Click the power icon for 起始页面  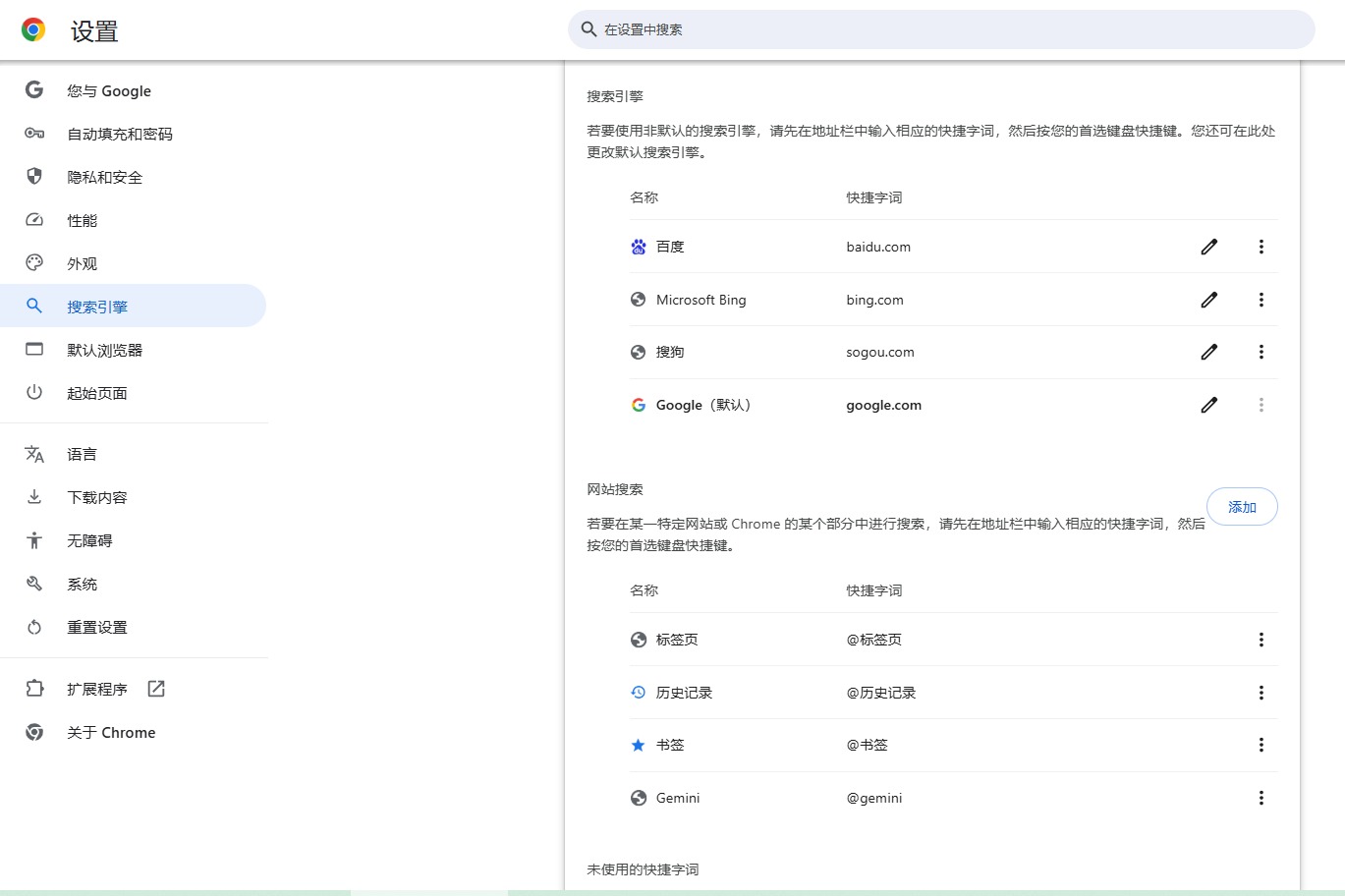34,392
